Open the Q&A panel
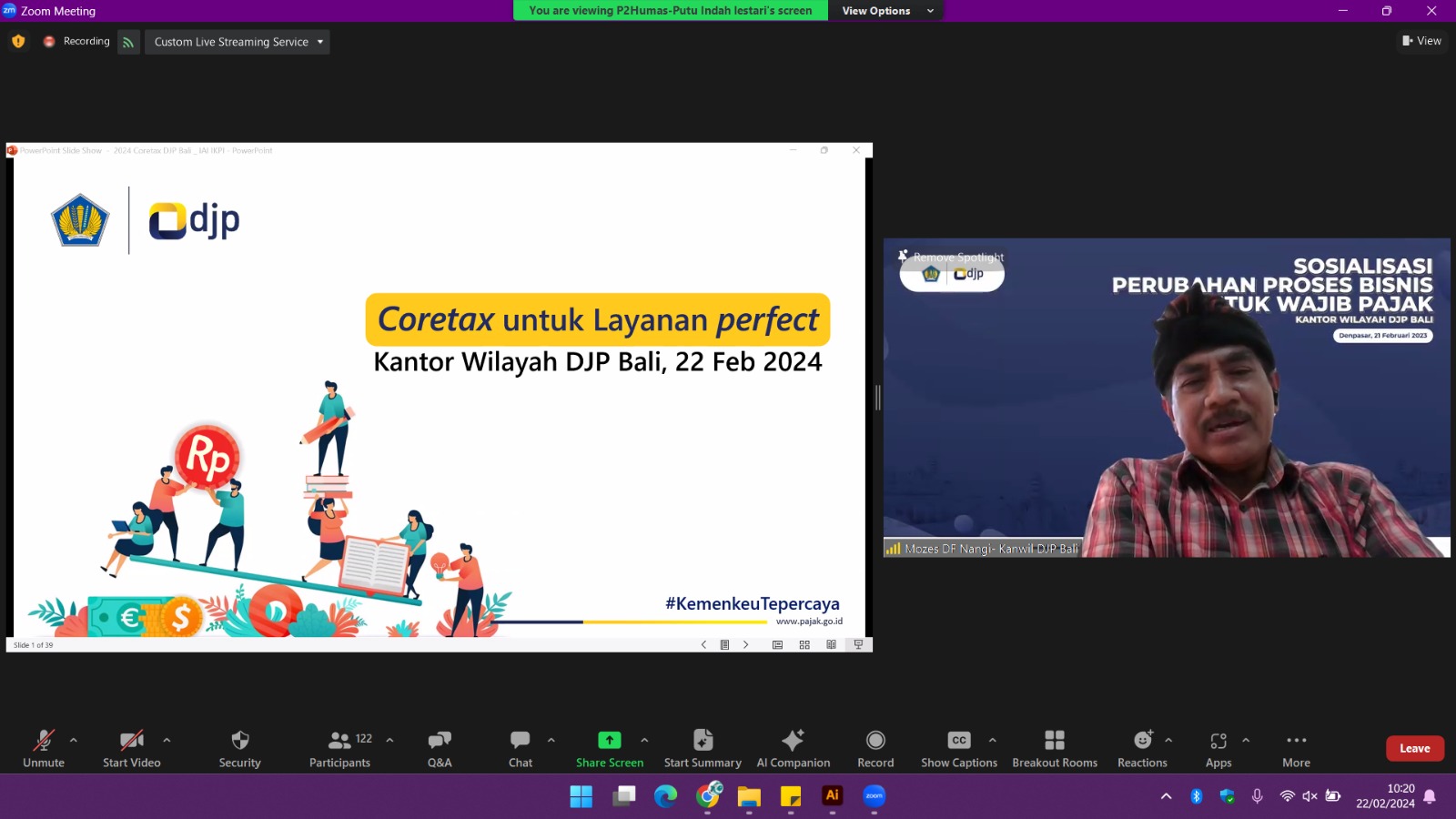 point(440,748)
